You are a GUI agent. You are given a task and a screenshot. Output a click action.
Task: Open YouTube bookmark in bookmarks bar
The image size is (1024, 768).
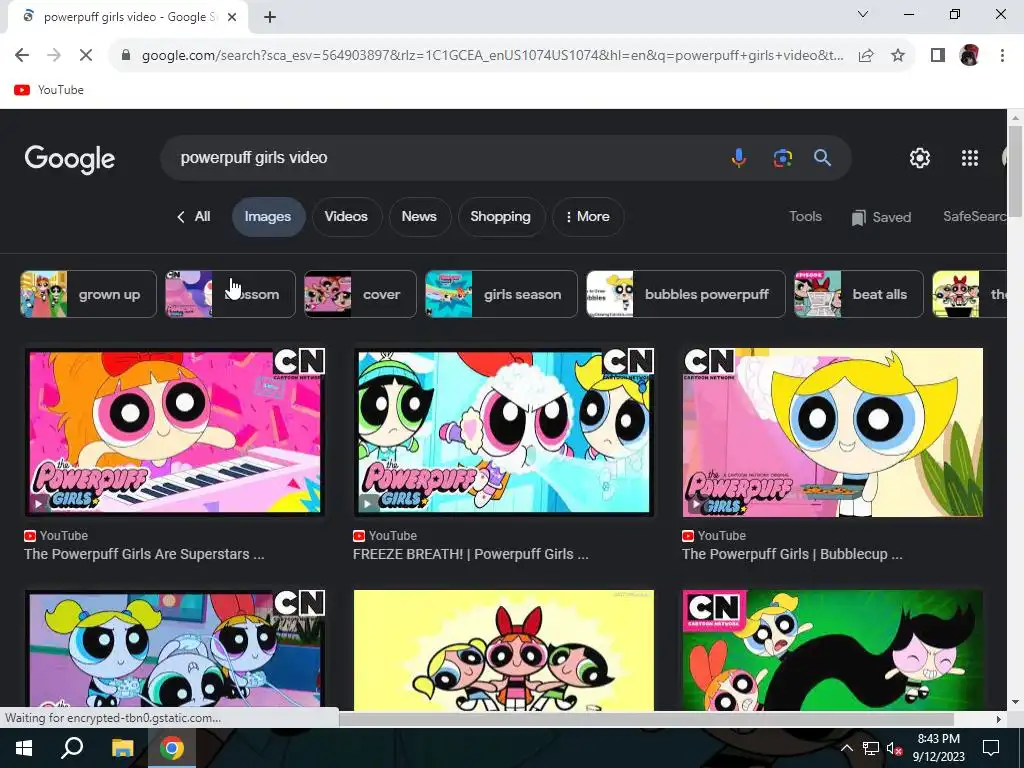(x=50, y=90)
